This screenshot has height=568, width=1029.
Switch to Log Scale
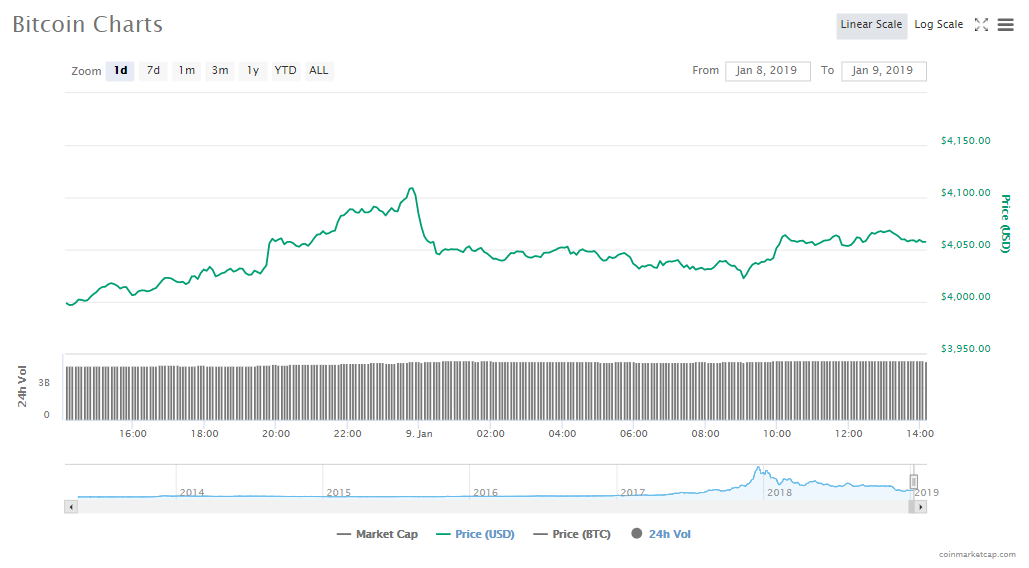938,25
